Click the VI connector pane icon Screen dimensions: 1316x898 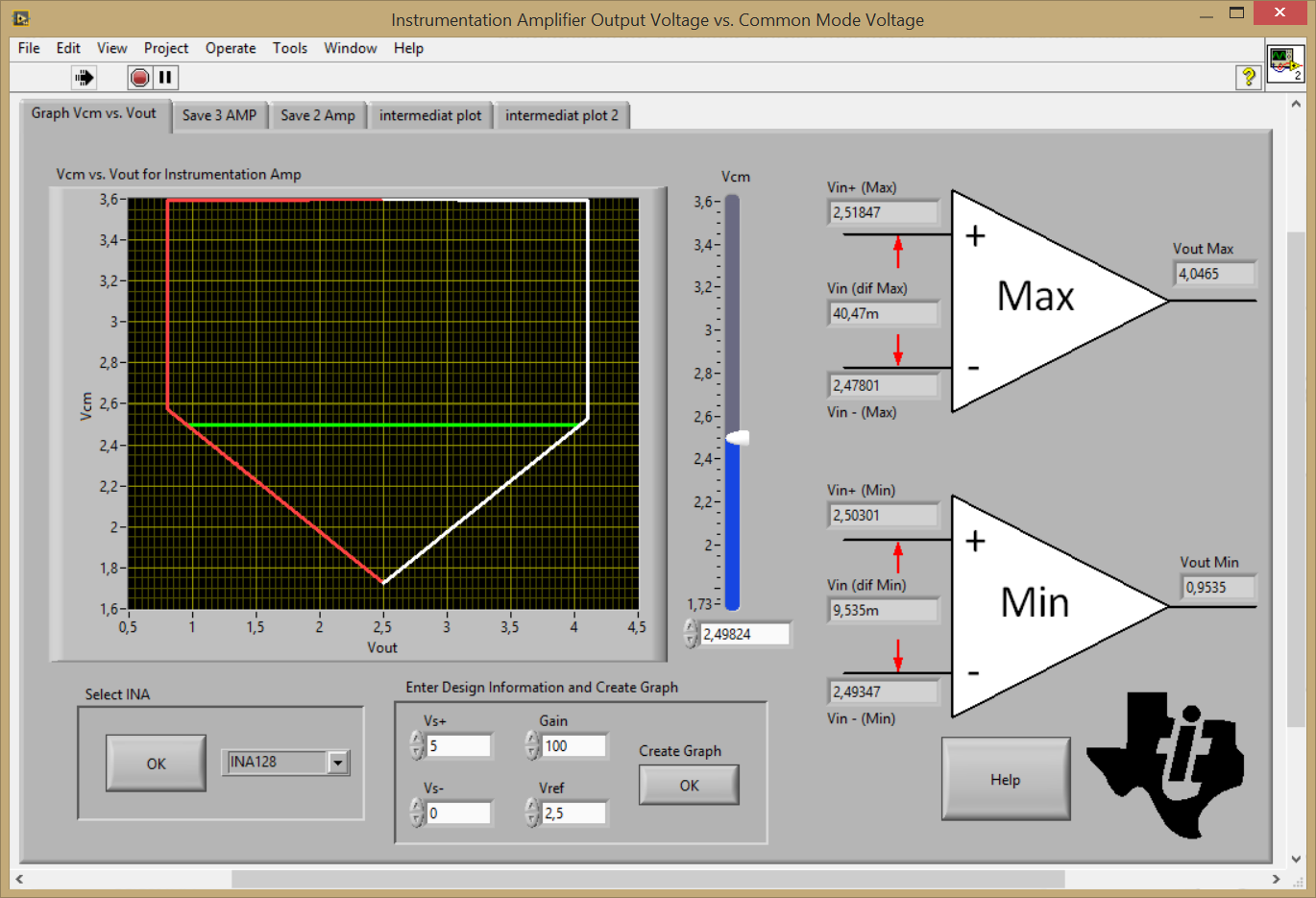coord(1285,64)
